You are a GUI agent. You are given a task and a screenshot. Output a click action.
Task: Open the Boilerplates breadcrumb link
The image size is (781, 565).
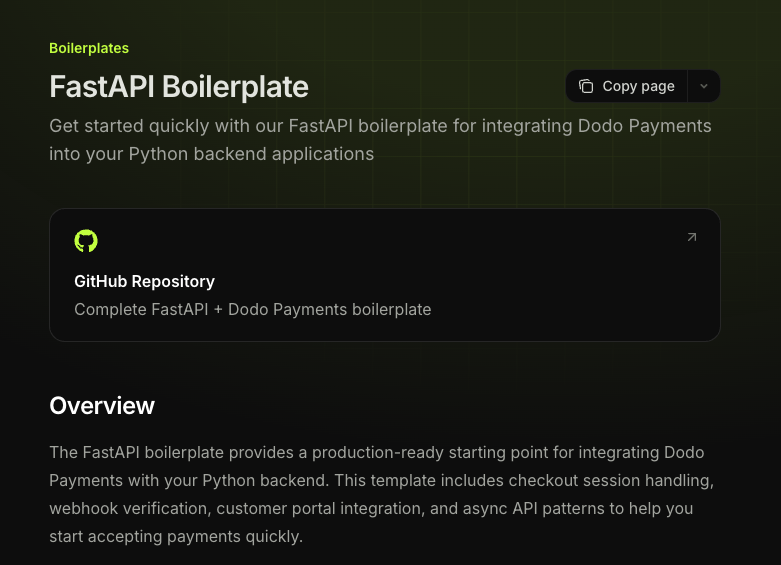[x=89, y=48]
